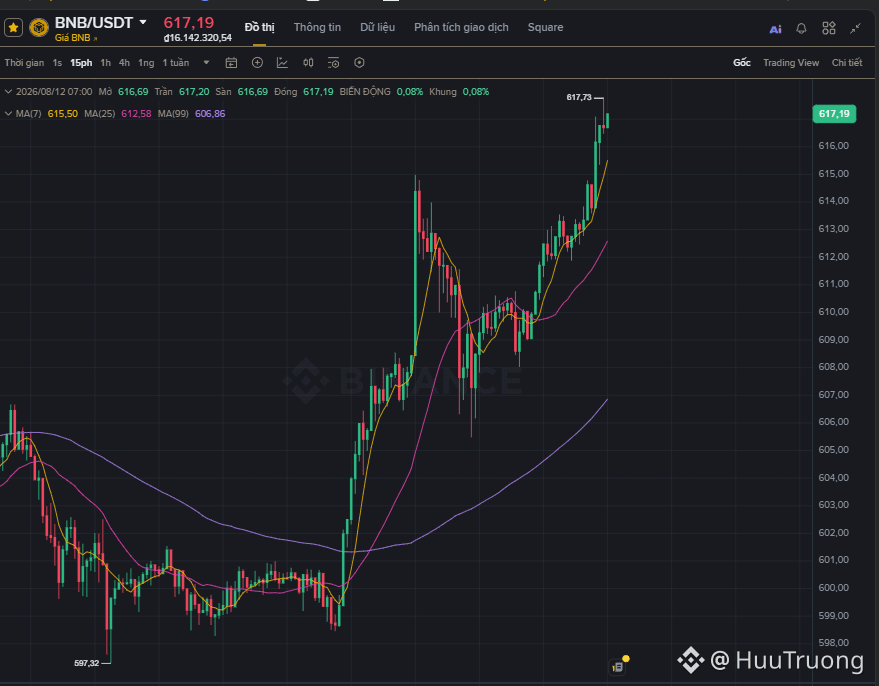Open the Phân tích giao dịch tab
The width and height of the screenshot is (879, 686).
point(461,27)
